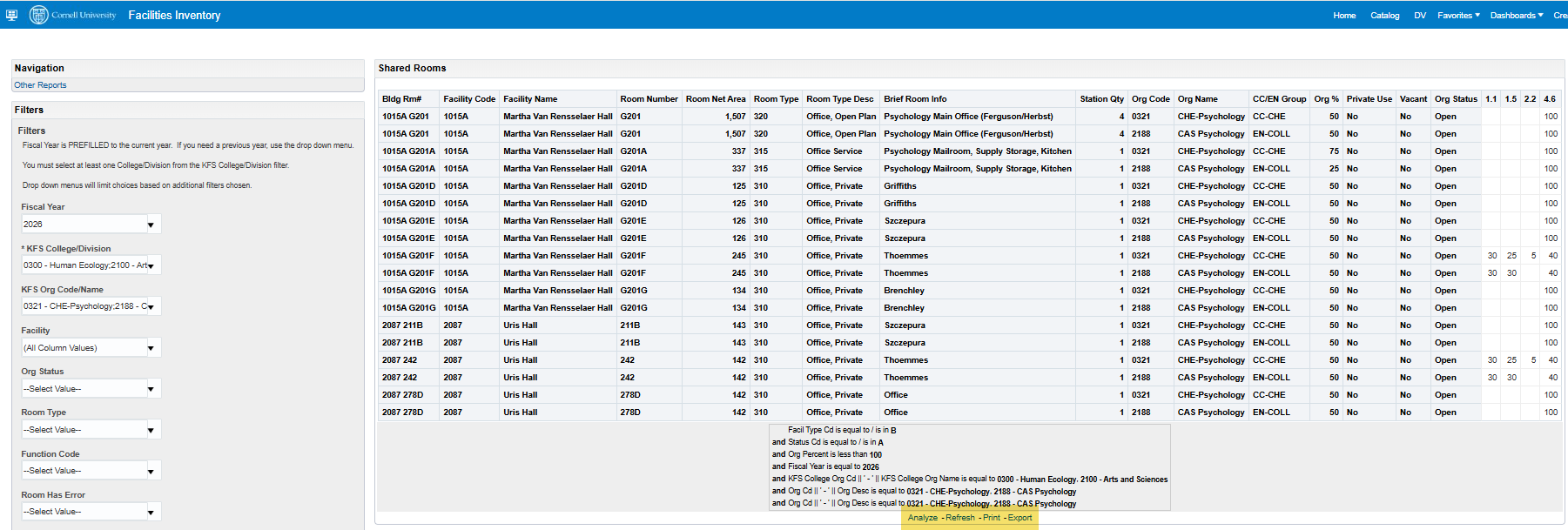This screenshot has height=530, width=1568.
Task: Click the Print link below table
Action: pos(992,518)
